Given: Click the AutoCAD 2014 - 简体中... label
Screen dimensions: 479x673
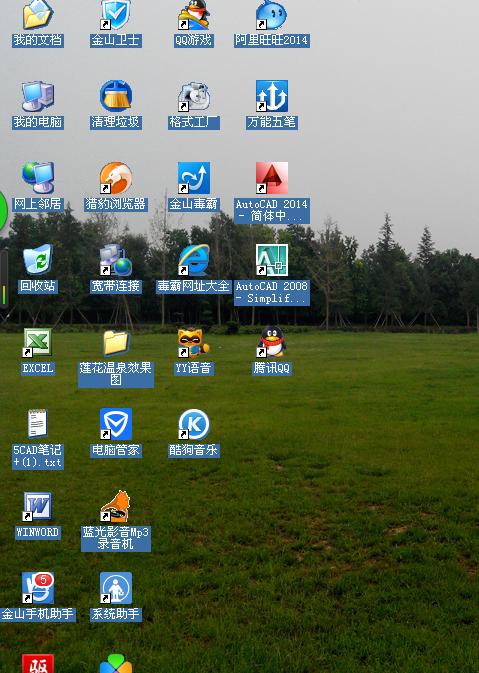Looking at the screenshot, I should coord(272,210).
